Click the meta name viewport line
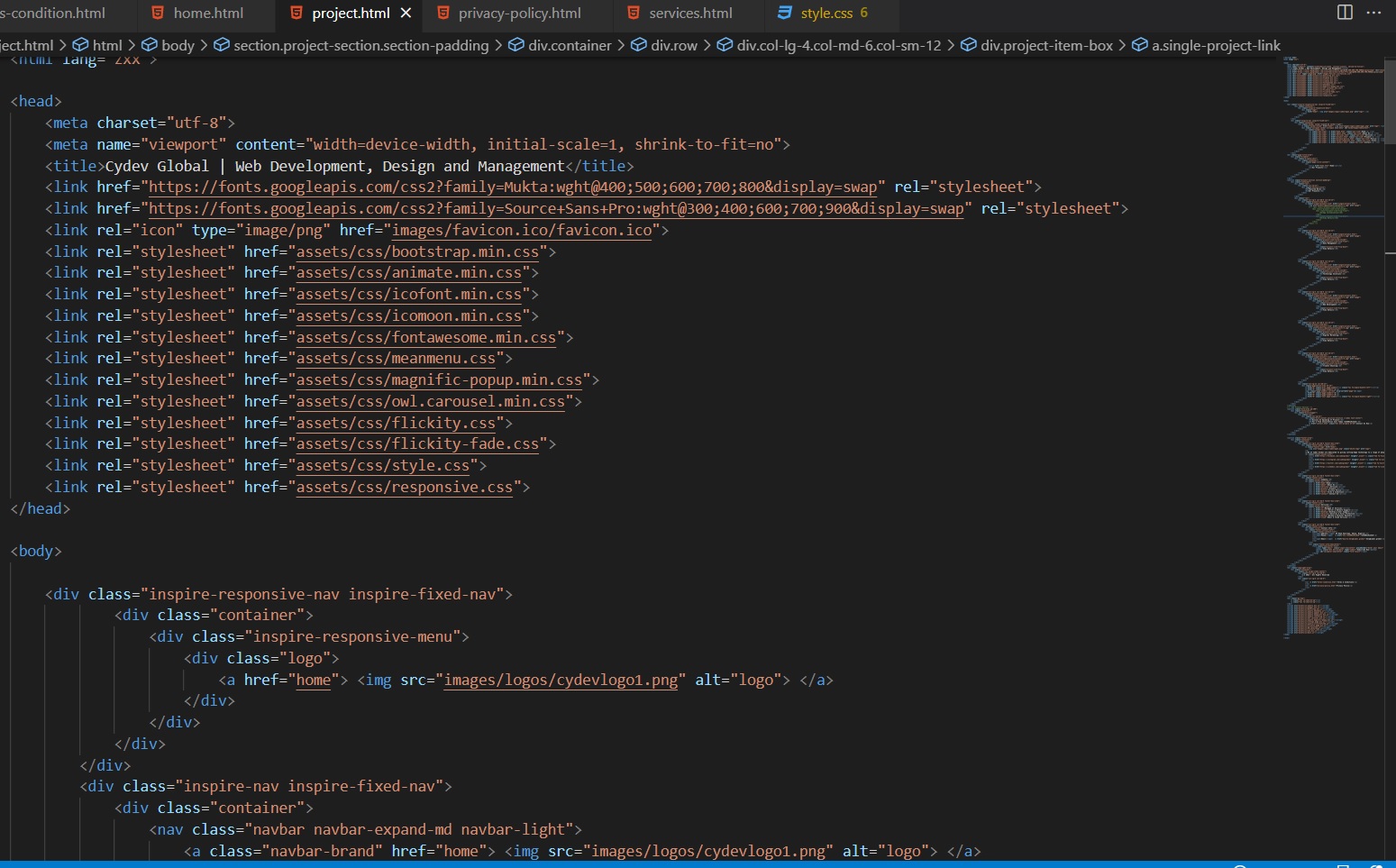 click(417, 145)
